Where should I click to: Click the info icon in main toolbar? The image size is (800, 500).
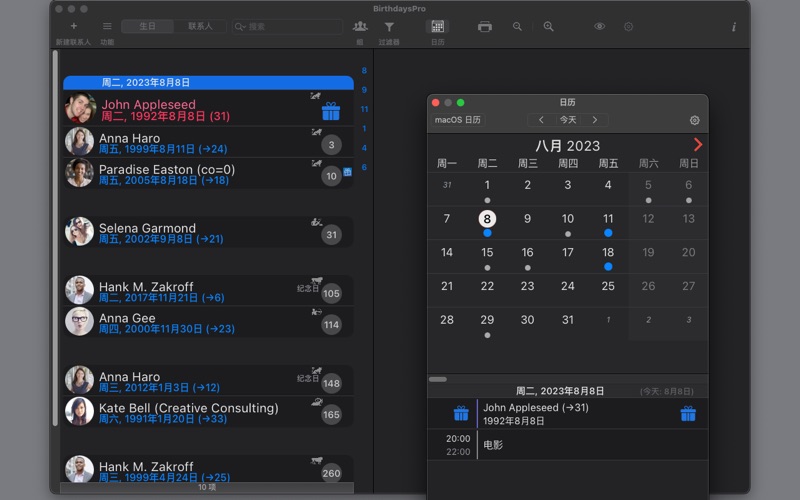pyautogui.click(x=733, y=26)
